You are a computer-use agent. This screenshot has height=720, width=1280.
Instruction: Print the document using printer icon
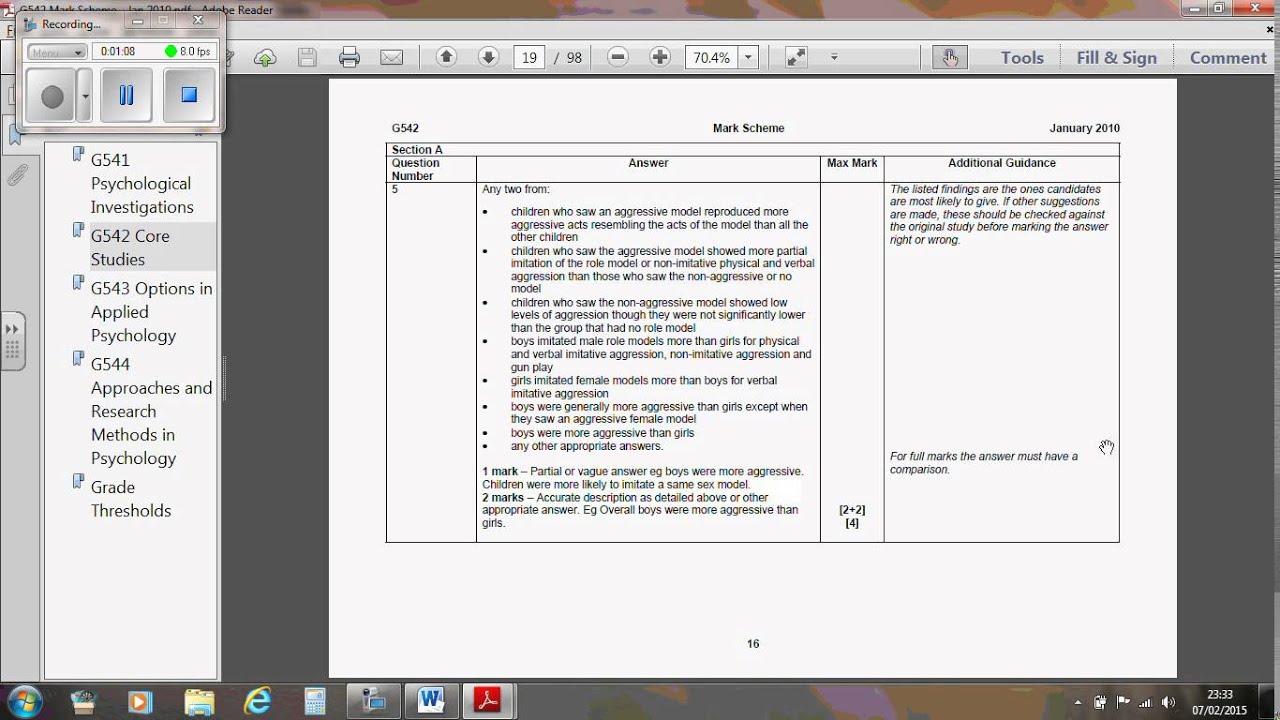(349, 58)
